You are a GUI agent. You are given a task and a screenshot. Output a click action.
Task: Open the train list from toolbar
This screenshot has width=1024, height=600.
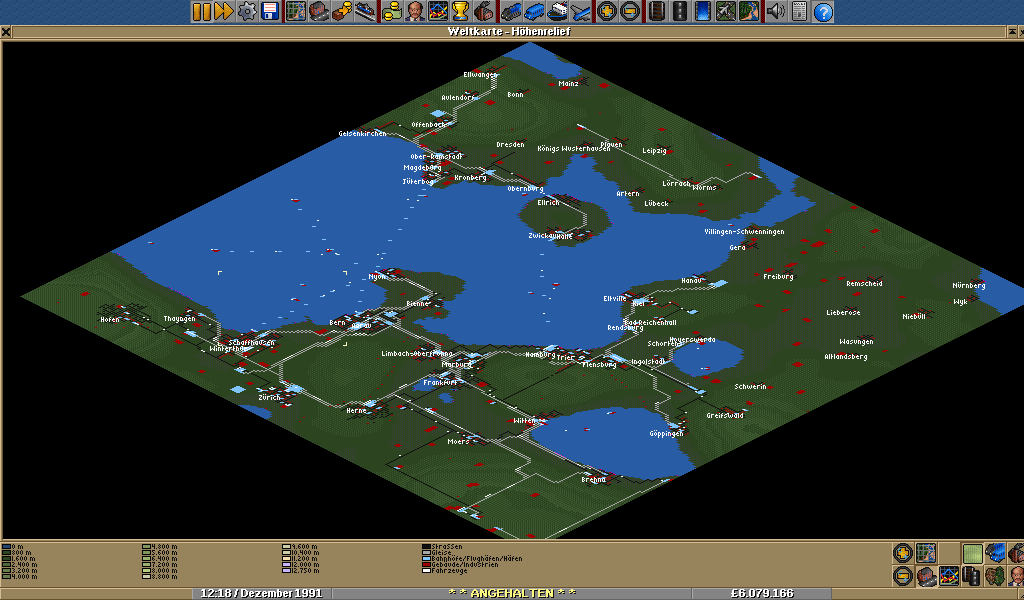(x=510, y=12)
